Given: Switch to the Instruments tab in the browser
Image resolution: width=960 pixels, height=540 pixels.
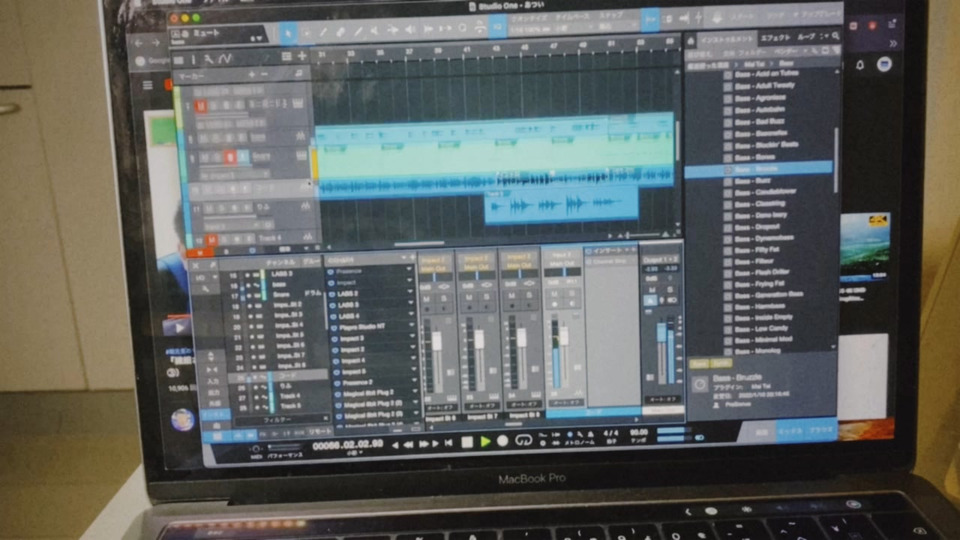Looking at the screenshot, I should pyautogui.click(x=727, y=40).
